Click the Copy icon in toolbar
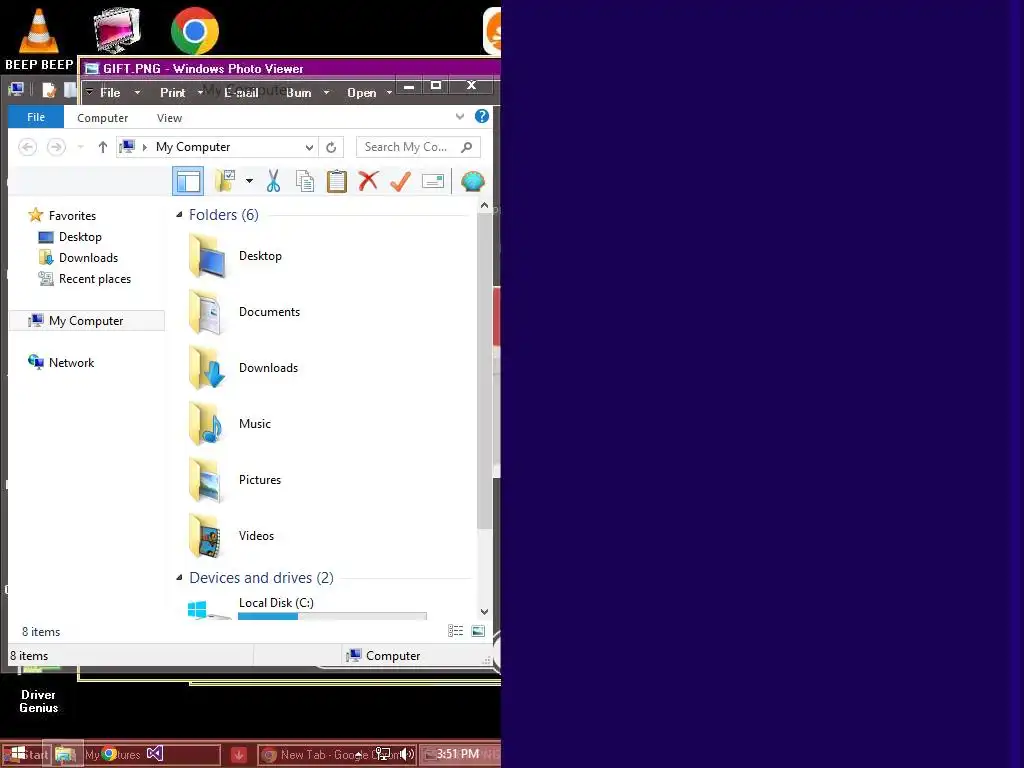 tap(305, 181)
